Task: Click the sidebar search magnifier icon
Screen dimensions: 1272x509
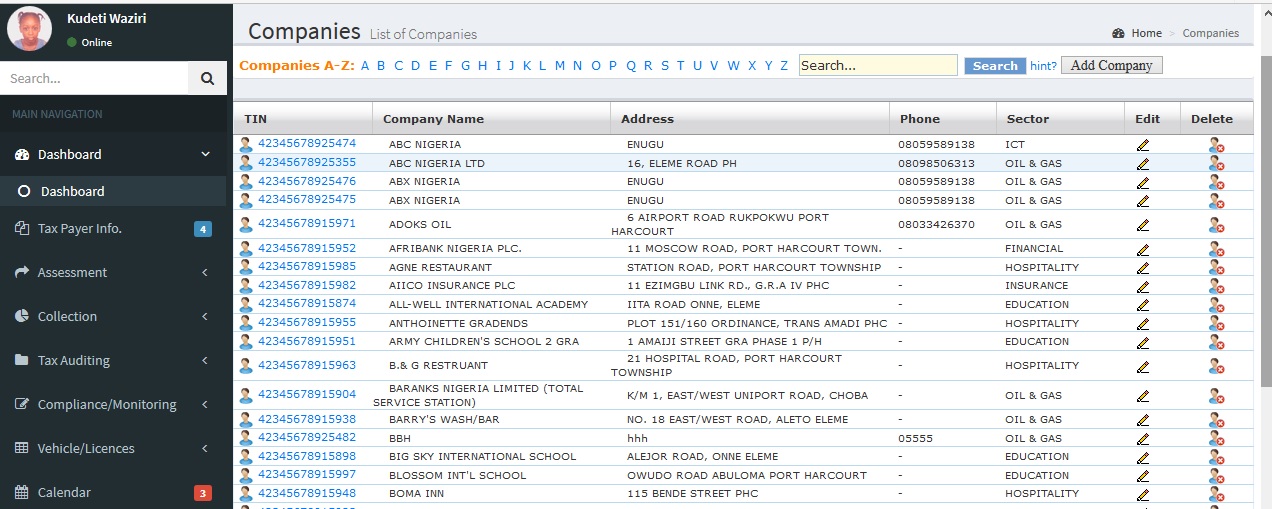Action: [x=207, y=78]
